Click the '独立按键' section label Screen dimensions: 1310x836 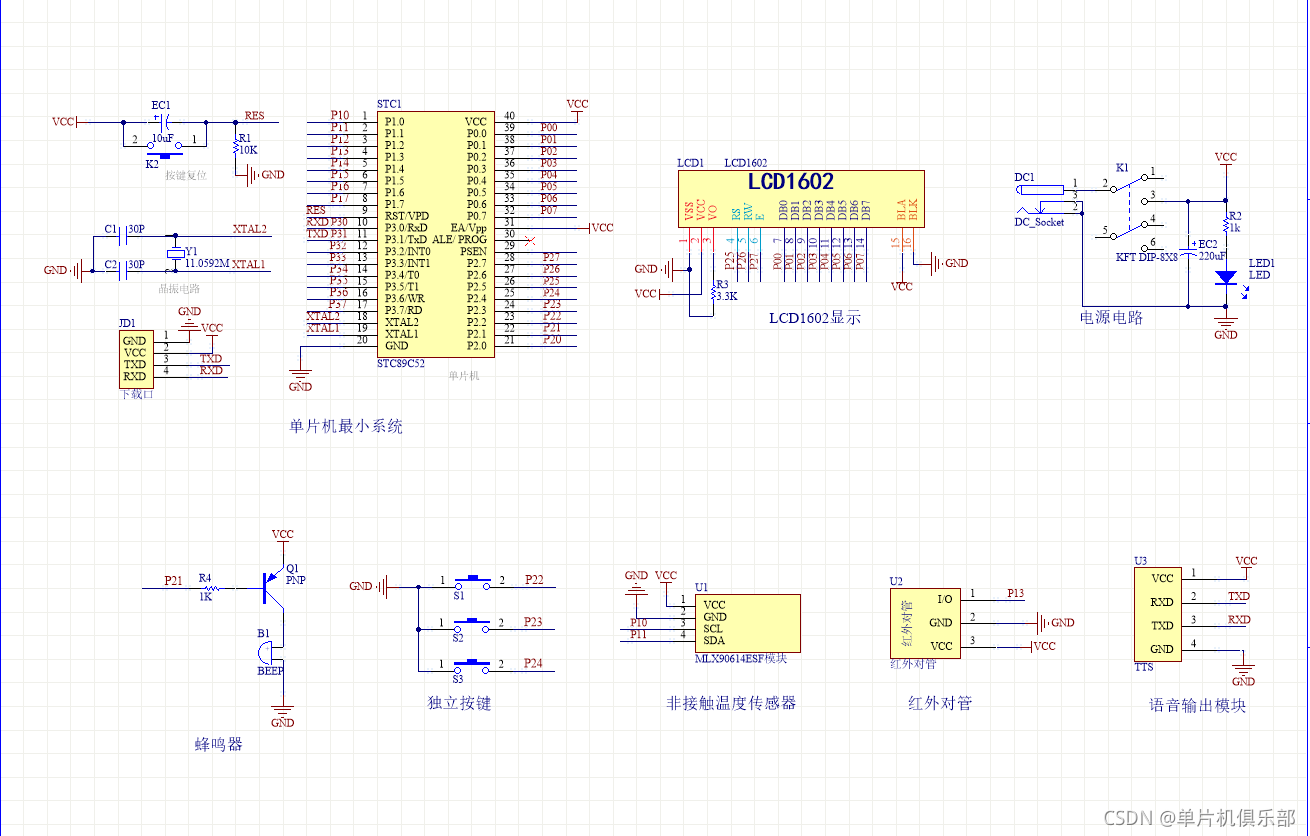(459, 703)
